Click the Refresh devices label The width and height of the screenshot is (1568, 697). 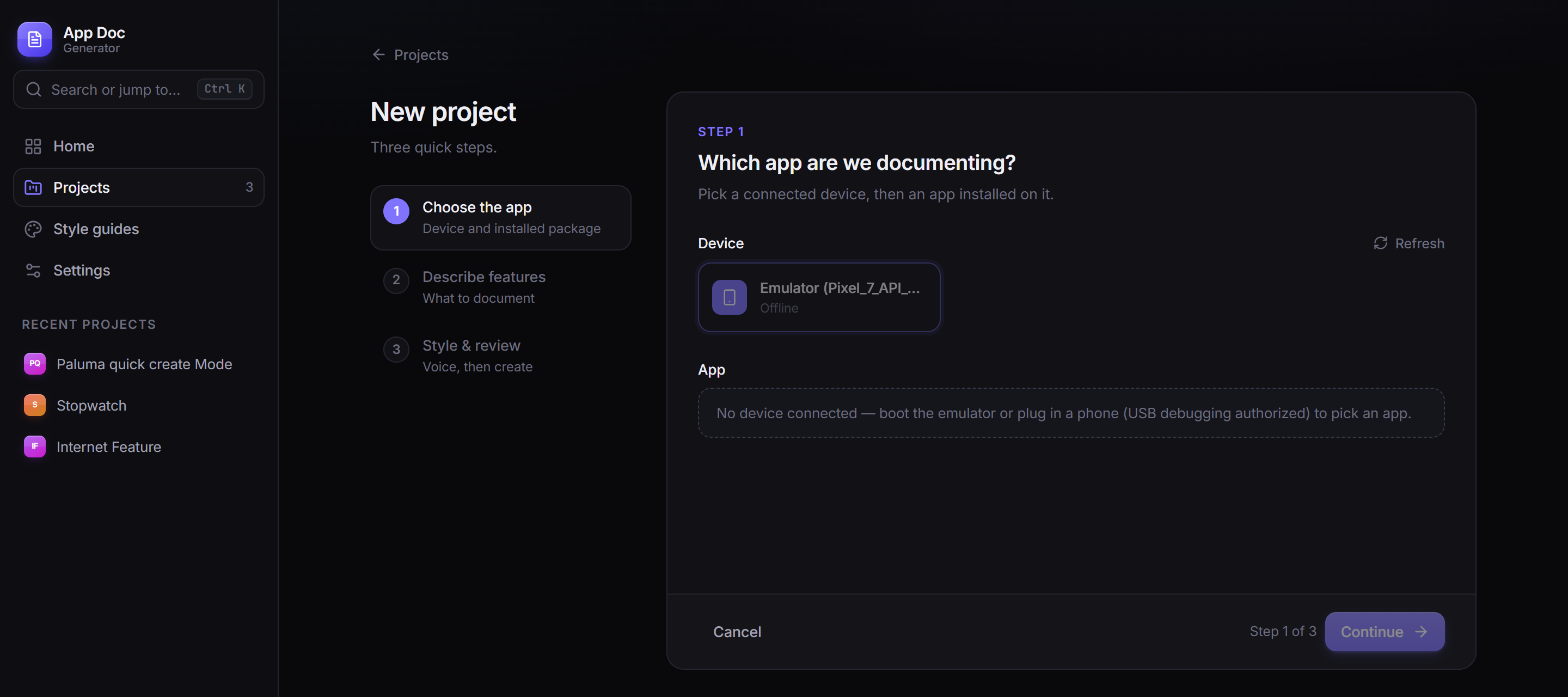click(1419, 243)
